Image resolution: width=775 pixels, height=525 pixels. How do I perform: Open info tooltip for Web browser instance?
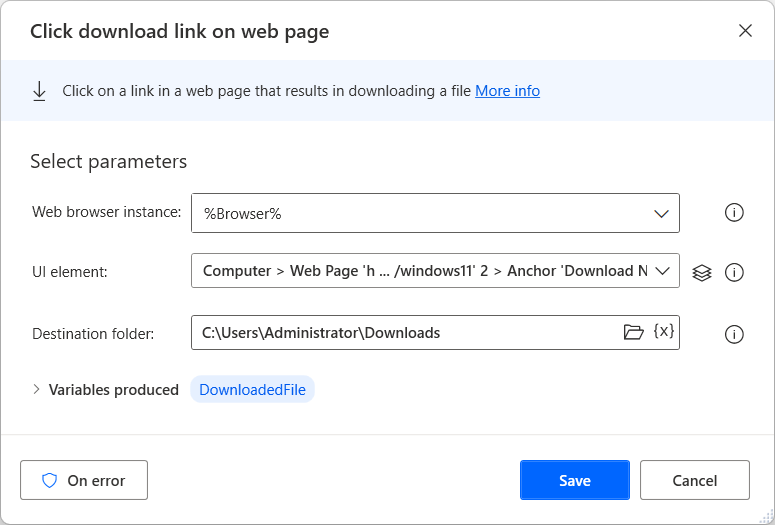tap(734, 213)
